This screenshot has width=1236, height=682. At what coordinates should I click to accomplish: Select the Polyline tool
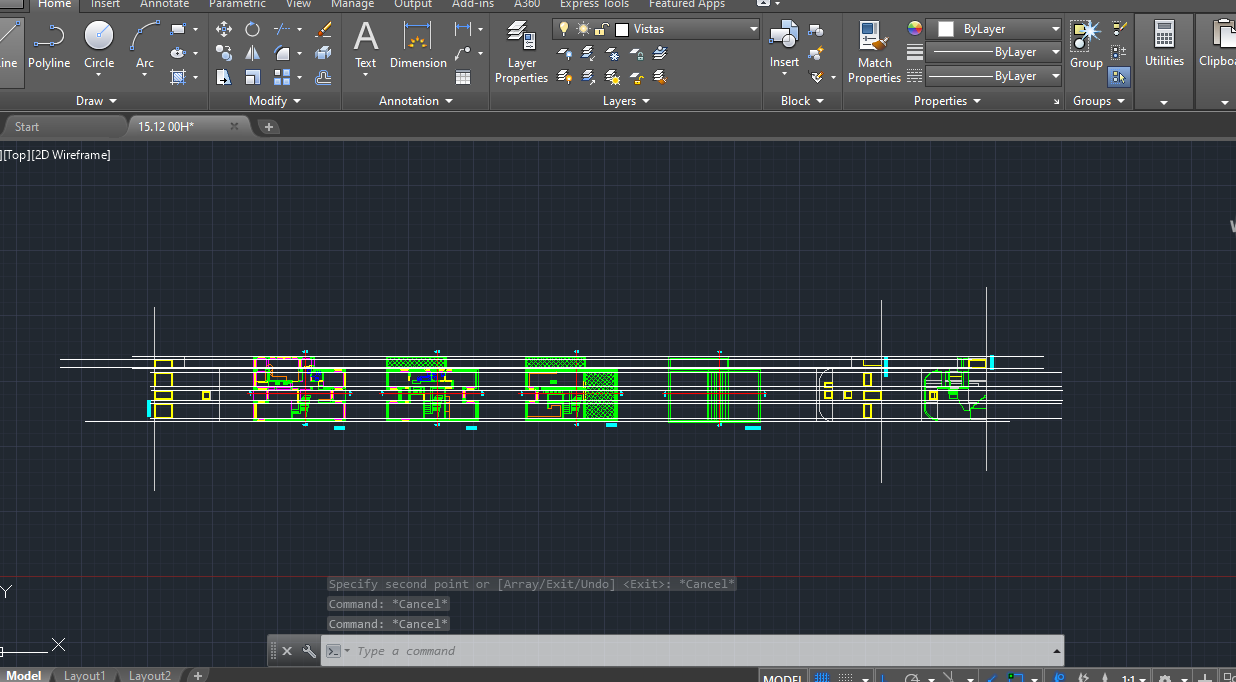[48, 46]
